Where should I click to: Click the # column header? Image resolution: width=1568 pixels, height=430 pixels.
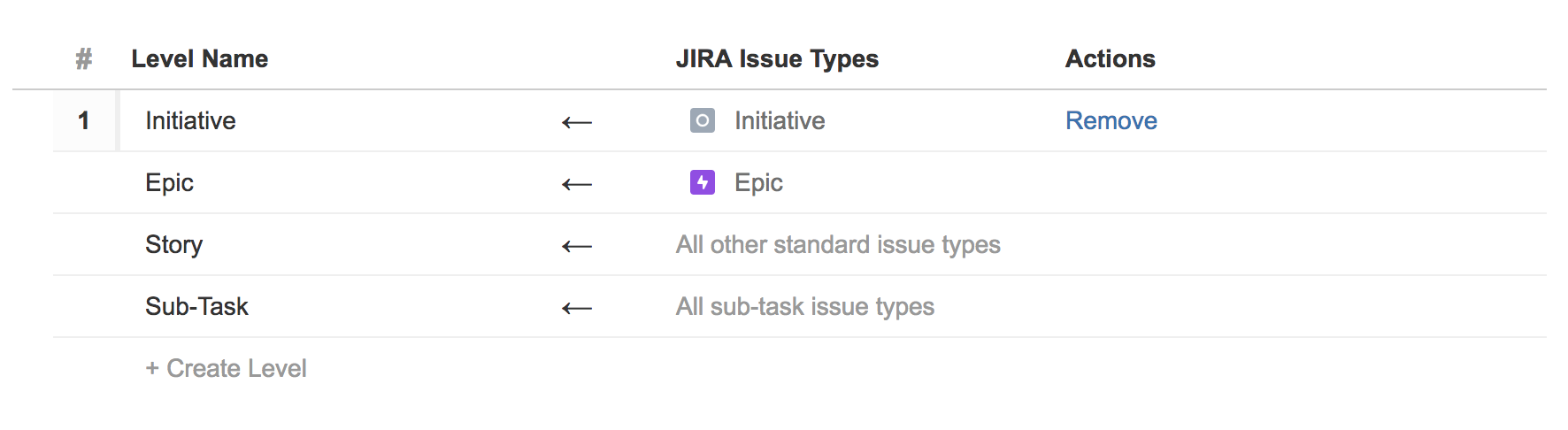click(84, 58)
